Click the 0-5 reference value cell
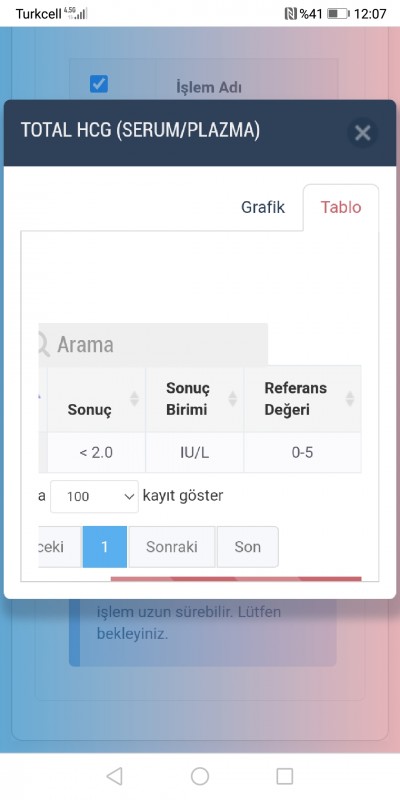 (x=303, y=453)
